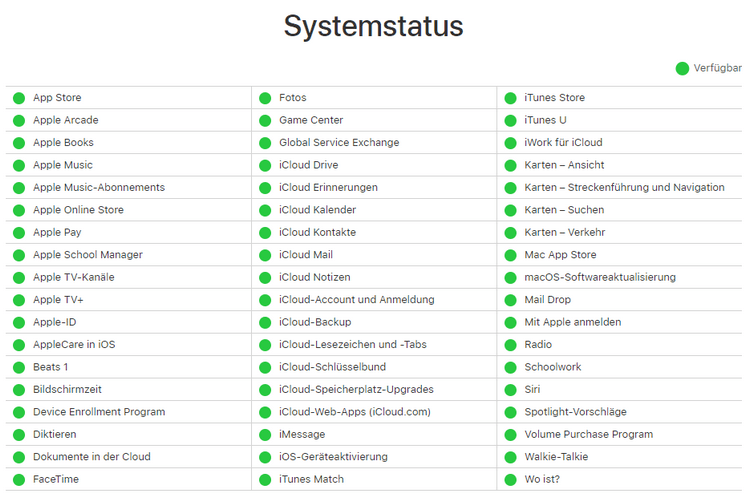
Task: Click the status indicator for Mac App Store
Action: 510,255
